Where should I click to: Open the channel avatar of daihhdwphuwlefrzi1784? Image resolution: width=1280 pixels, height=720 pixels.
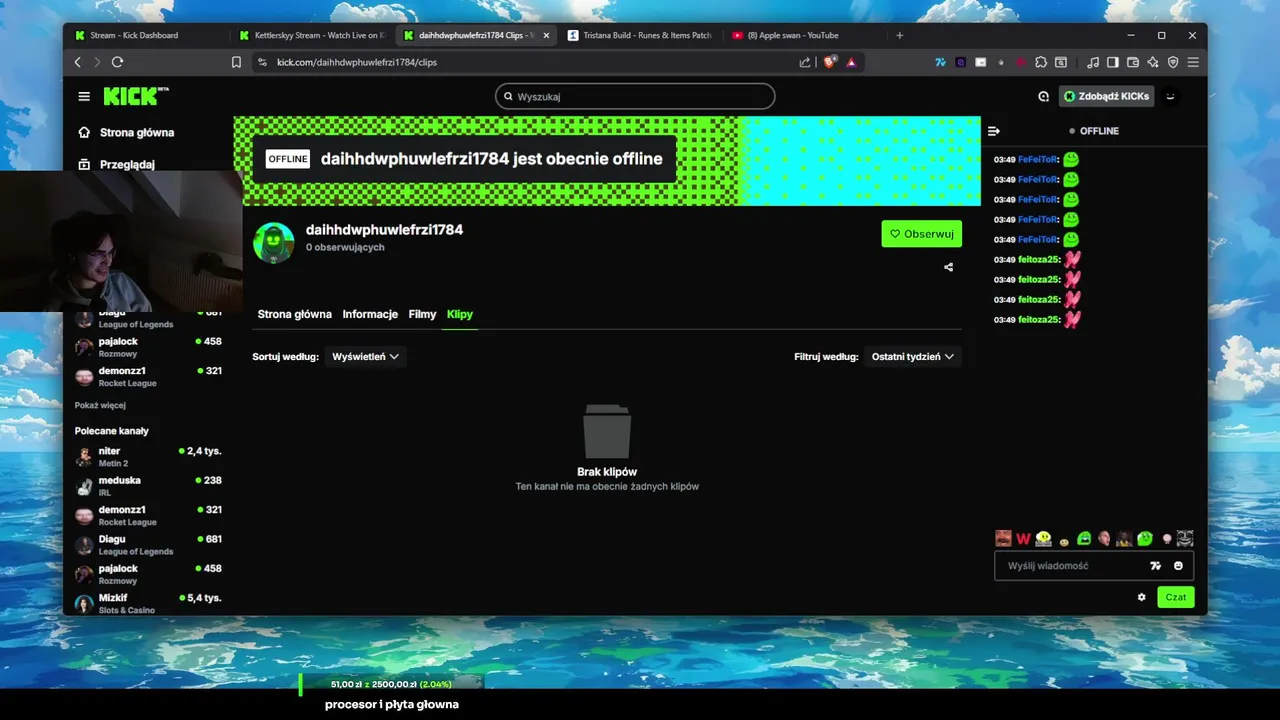273,243
